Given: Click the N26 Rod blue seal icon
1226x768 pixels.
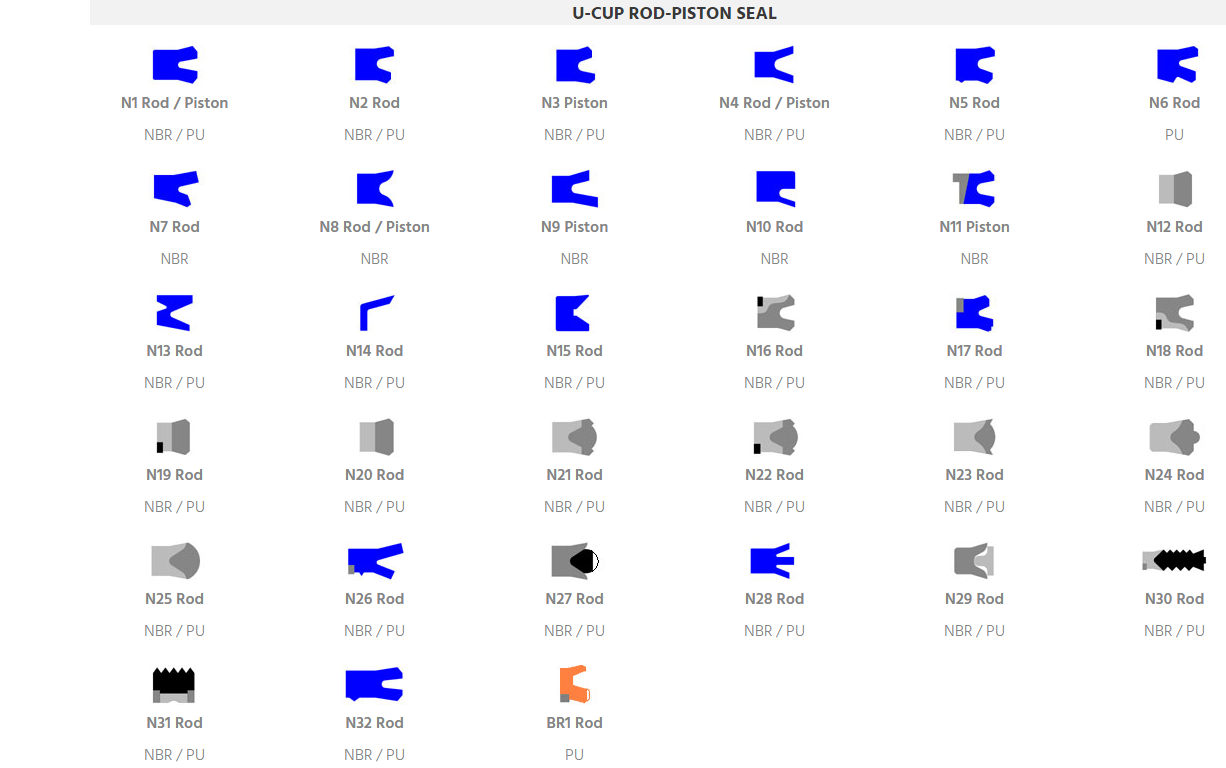Looking at the screenshot, I should pyautogui.click(x=375, y=561).
